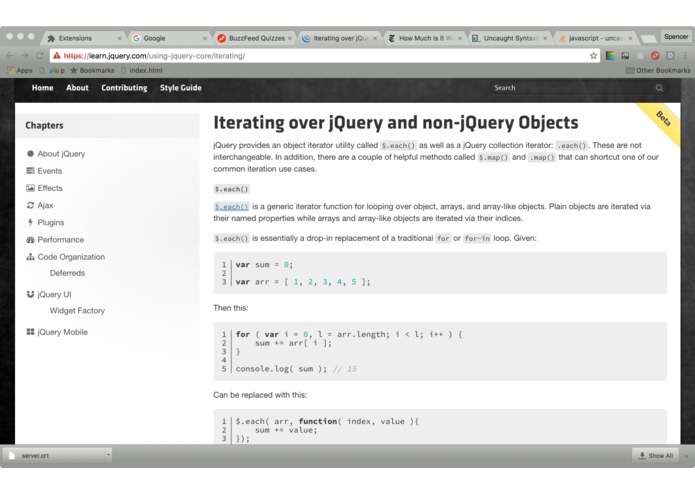Open the Plugins chapter link
This screenshot has height=494, width=695.
point(51,222)
